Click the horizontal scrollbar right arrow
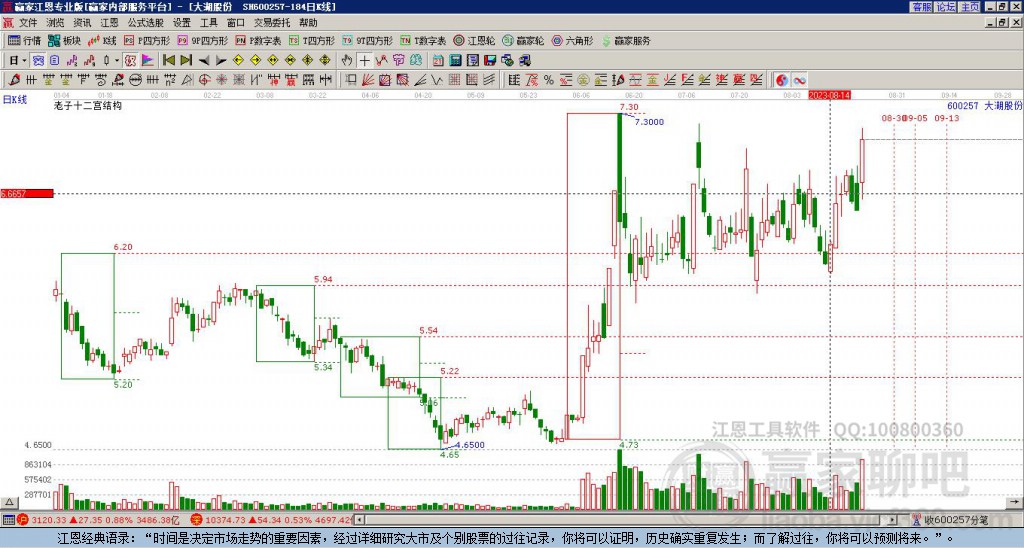Screen dimensions: 1024x548 point(892,520)
